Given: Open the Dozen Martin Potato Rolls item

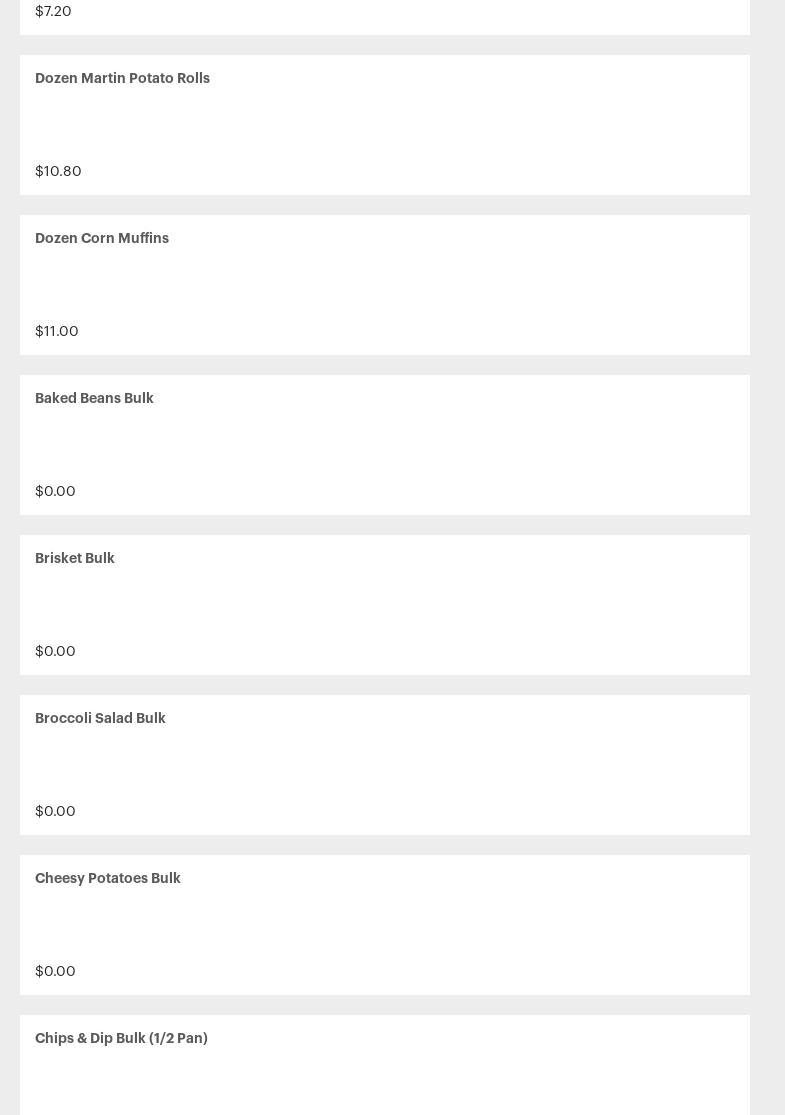Looking at the screenshot, I should pos(122,78).
